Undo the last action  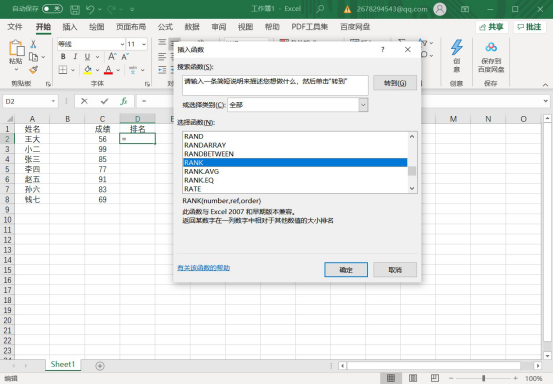coord(90,9)
